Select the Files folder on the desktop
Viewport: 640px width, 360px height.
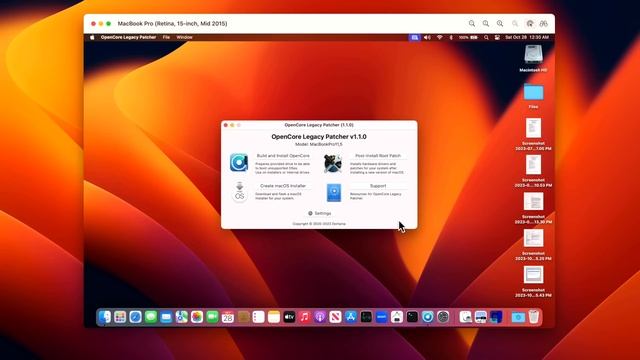click(533, 92)
